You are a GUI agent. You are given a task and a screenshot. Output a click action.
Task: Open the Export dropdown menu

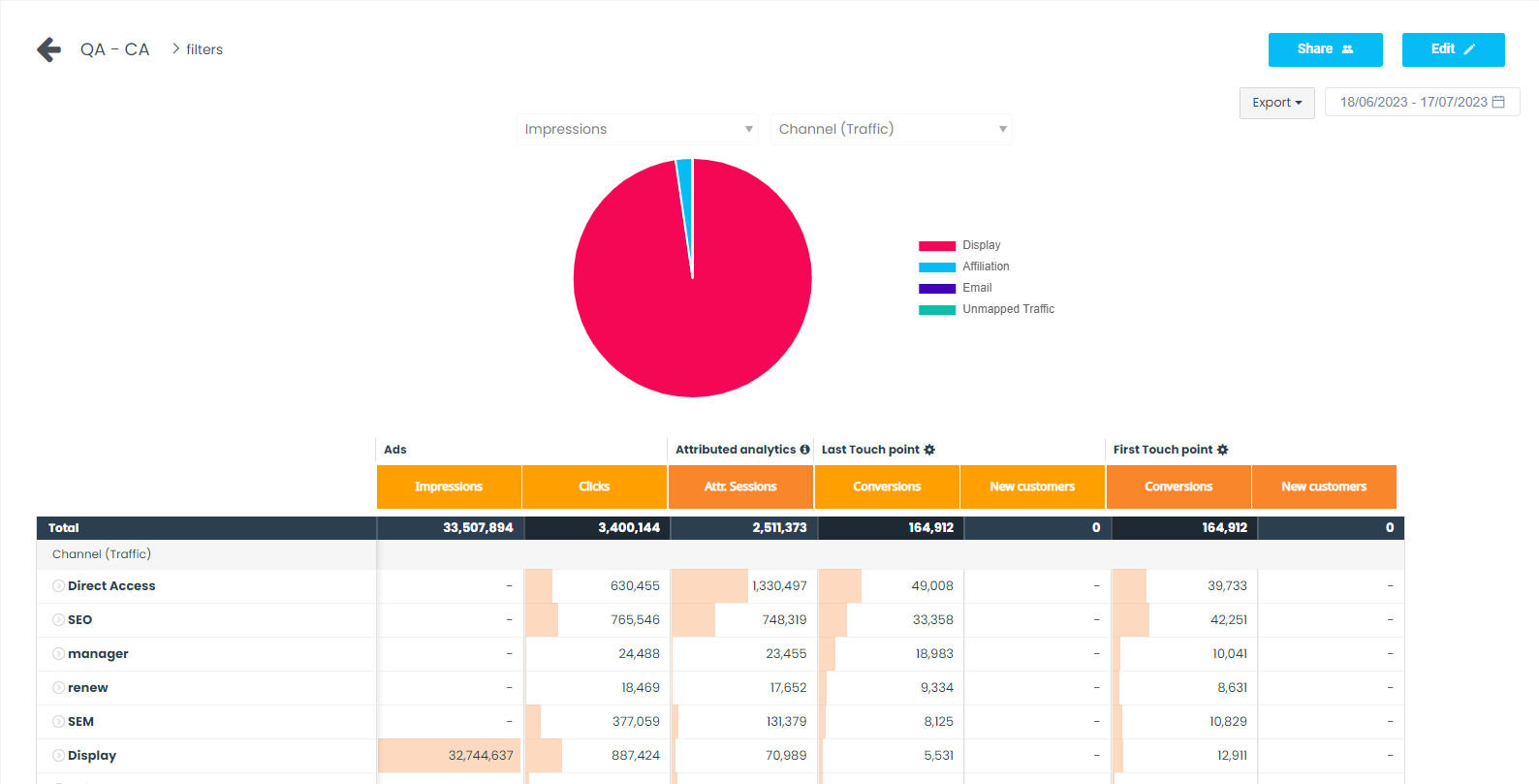point(1276,103)
